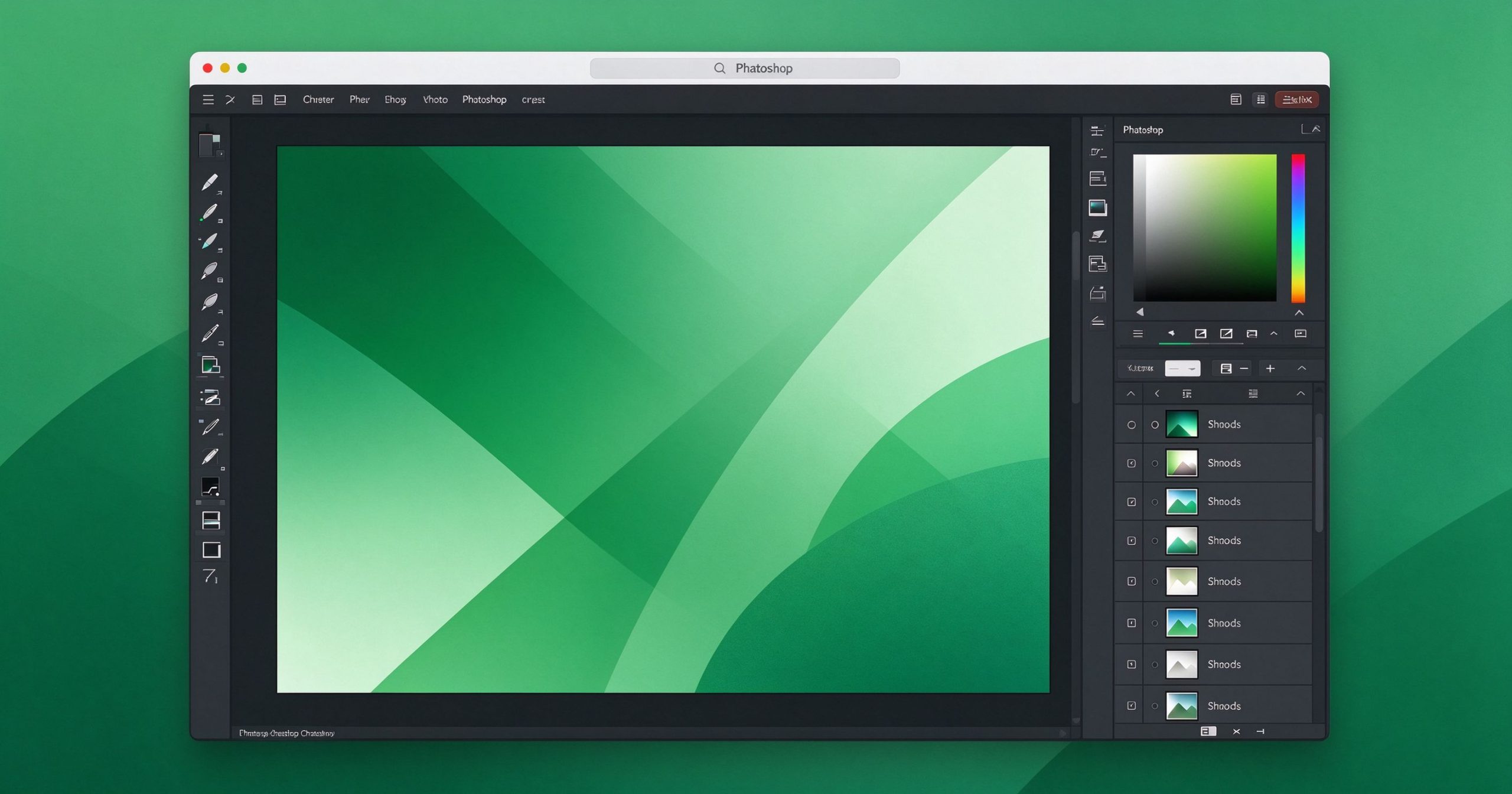Screen dimensions: 1512x794
Task: Click the minus button beside the plus
Action: 1244,369
